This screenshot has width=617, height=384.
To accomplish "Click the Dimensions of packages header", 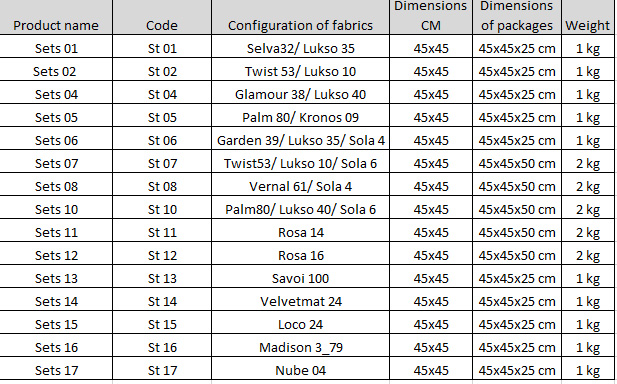I will tap(517, 17).
